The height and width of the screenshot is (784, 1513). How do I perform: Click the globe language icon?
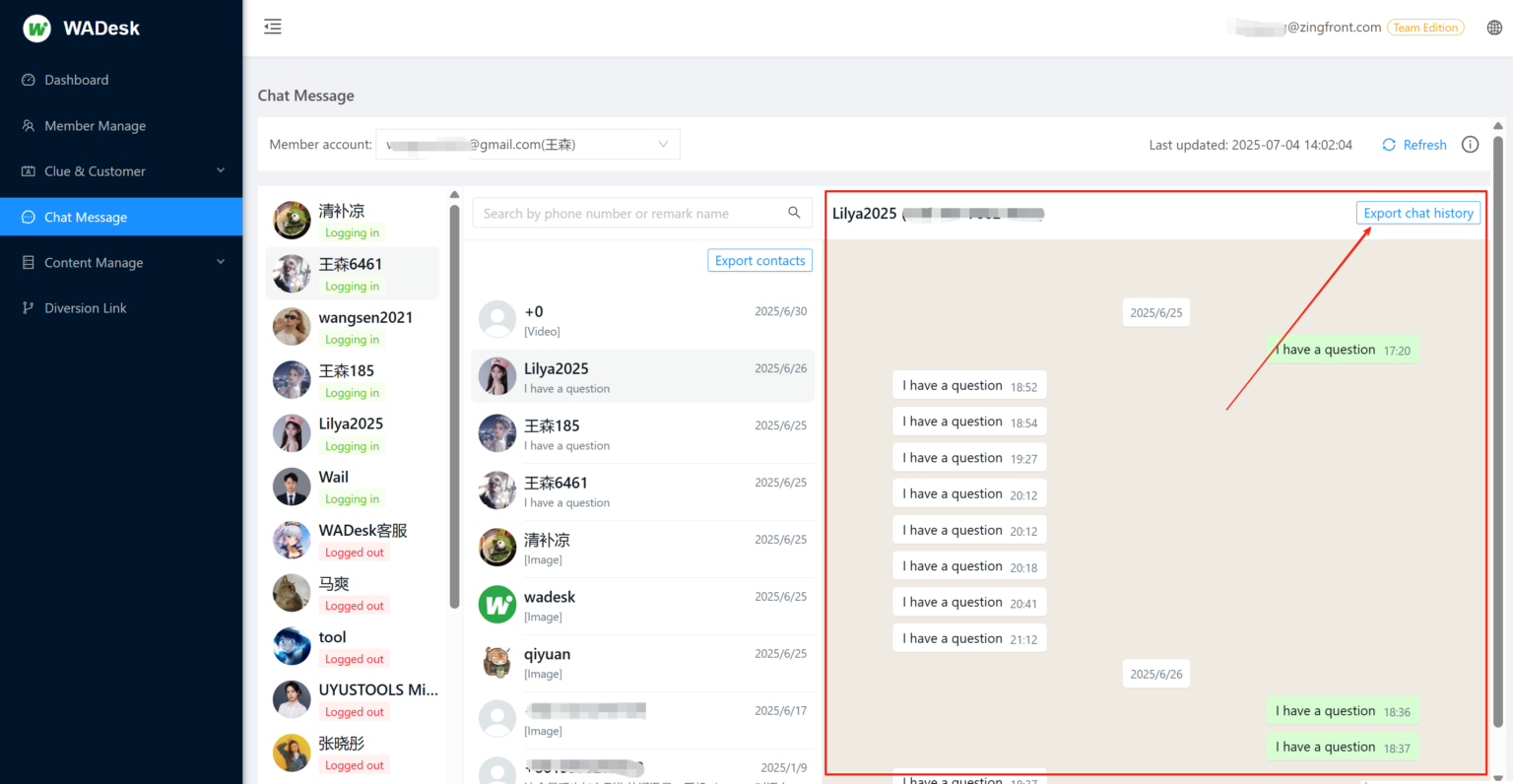[x=1494, y=28]
